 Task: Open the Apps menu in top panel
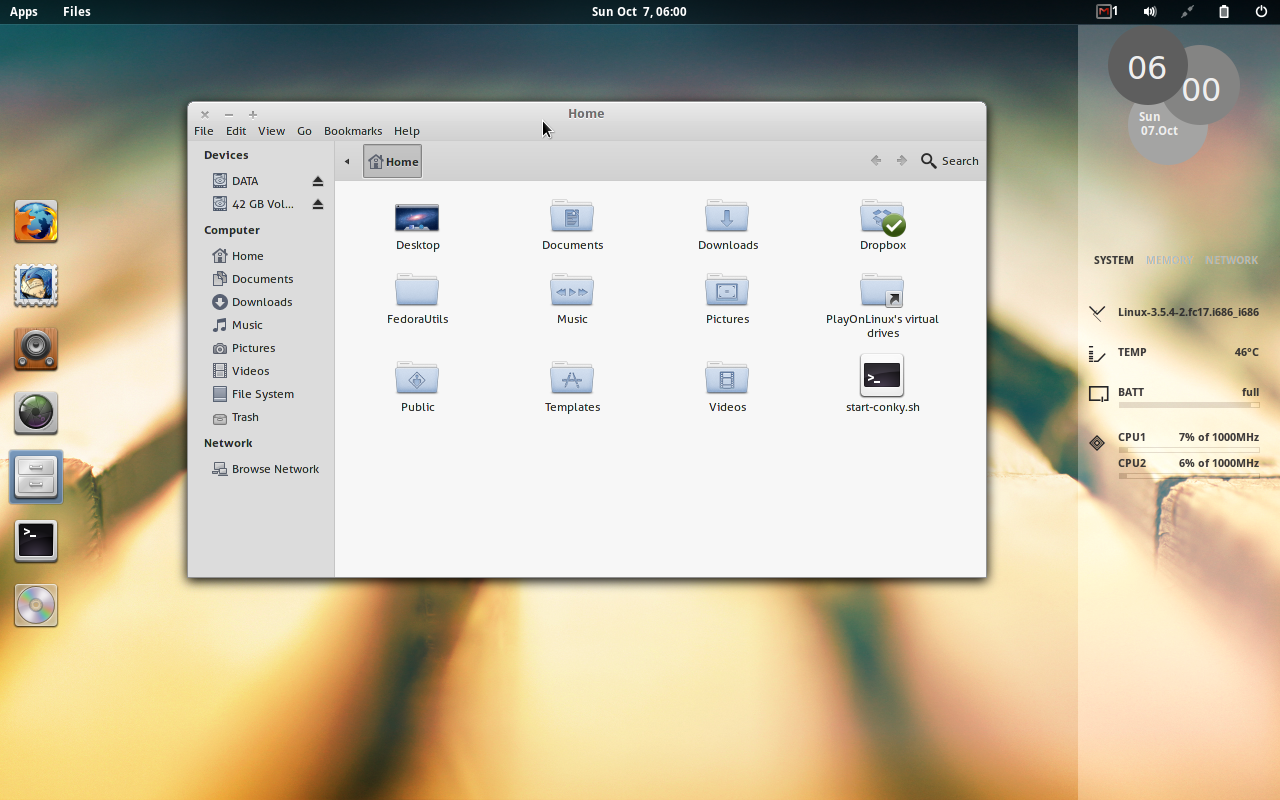point(24,12)
